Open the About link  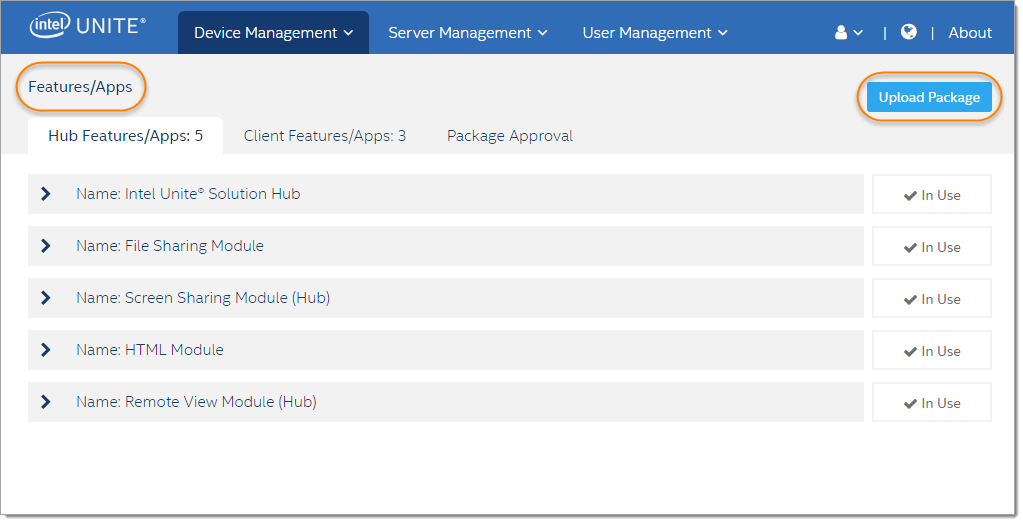[x=970, y=33]
